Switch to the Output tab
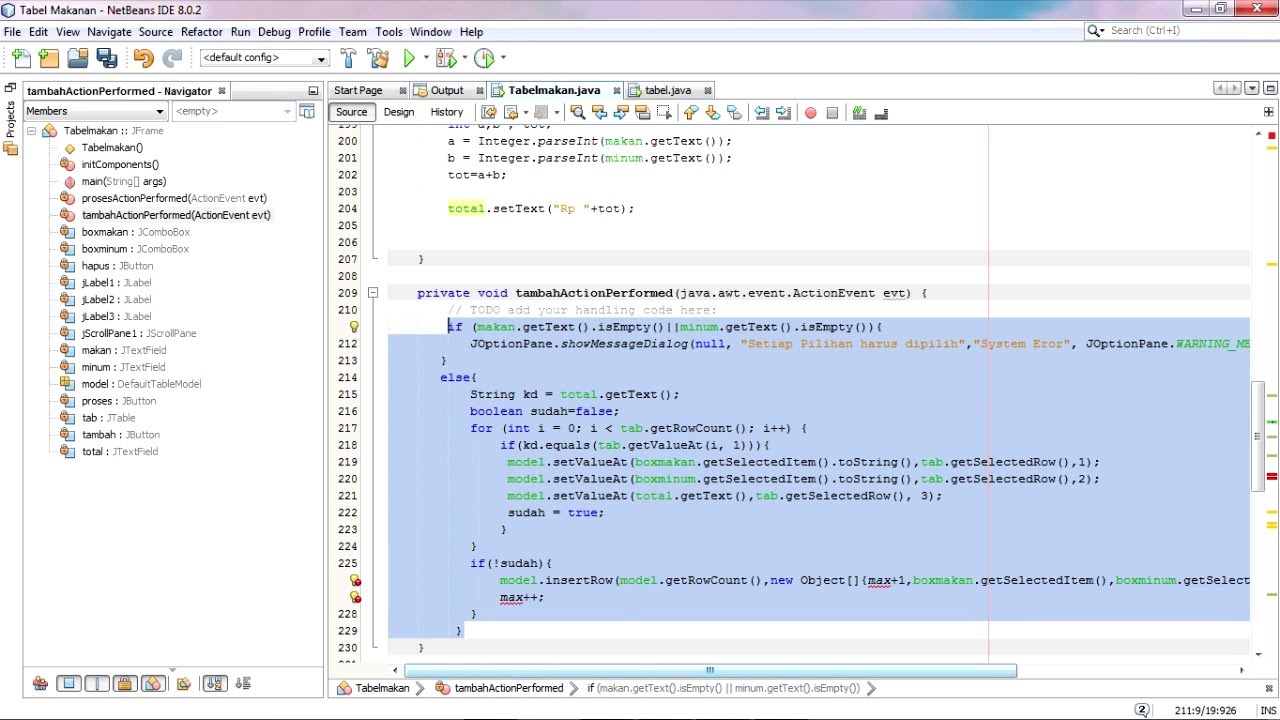The height and width of the screenshot is (720, 1280). point(447,90)
